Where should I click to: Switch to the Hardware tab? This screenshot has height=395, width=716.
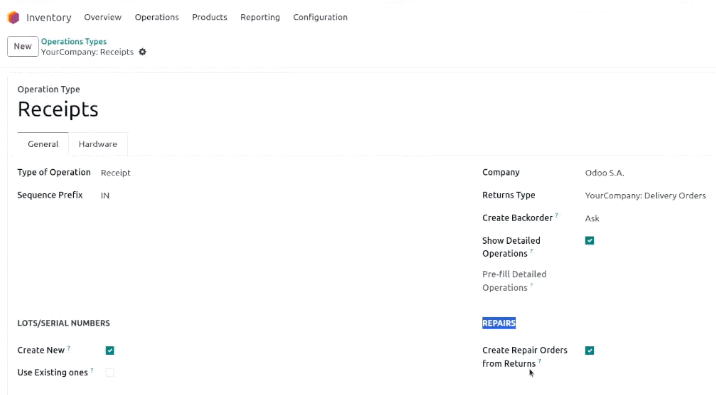coord(98,144)
